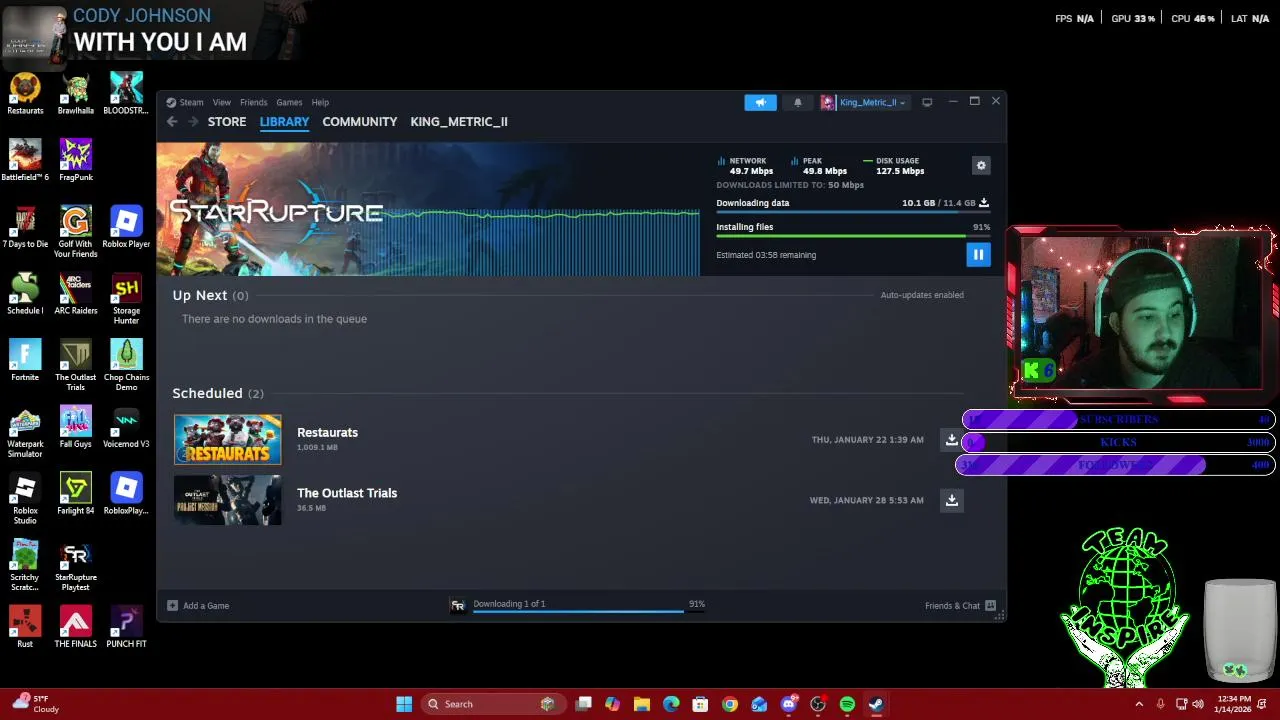Select FragPunk desktop icon
The image size is (1280, 720).
tap(76, 161)
